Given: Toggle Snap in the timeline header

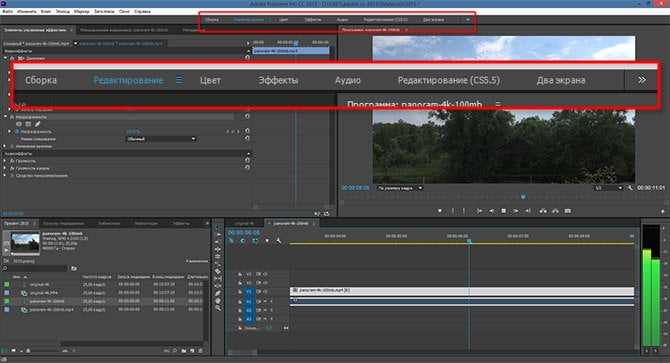Looking at the screenshot, I should pyautogui.click(x=243, y=240).
